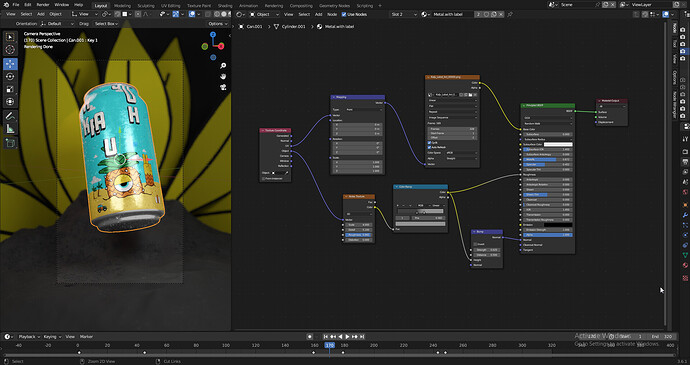This screenshot has height=365, width=690.
Task: Open the Options dropdown in viewport header
Action: pyautogui.click(x=218, y=23)
